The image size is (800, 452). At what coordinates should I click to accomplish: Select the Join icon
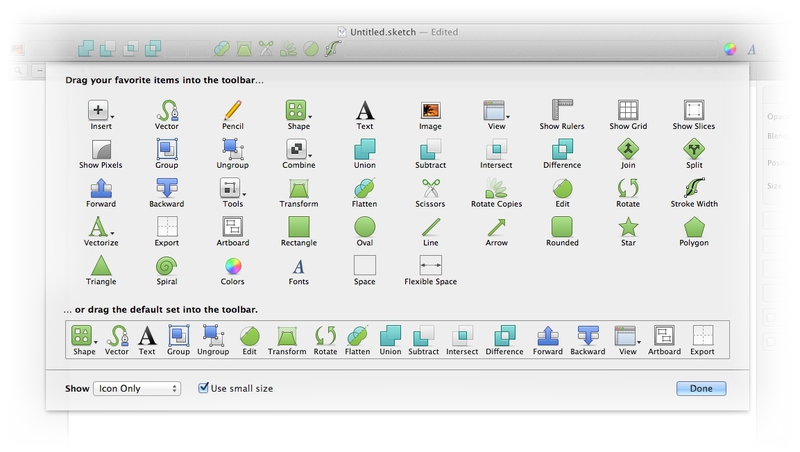(628, 149)
